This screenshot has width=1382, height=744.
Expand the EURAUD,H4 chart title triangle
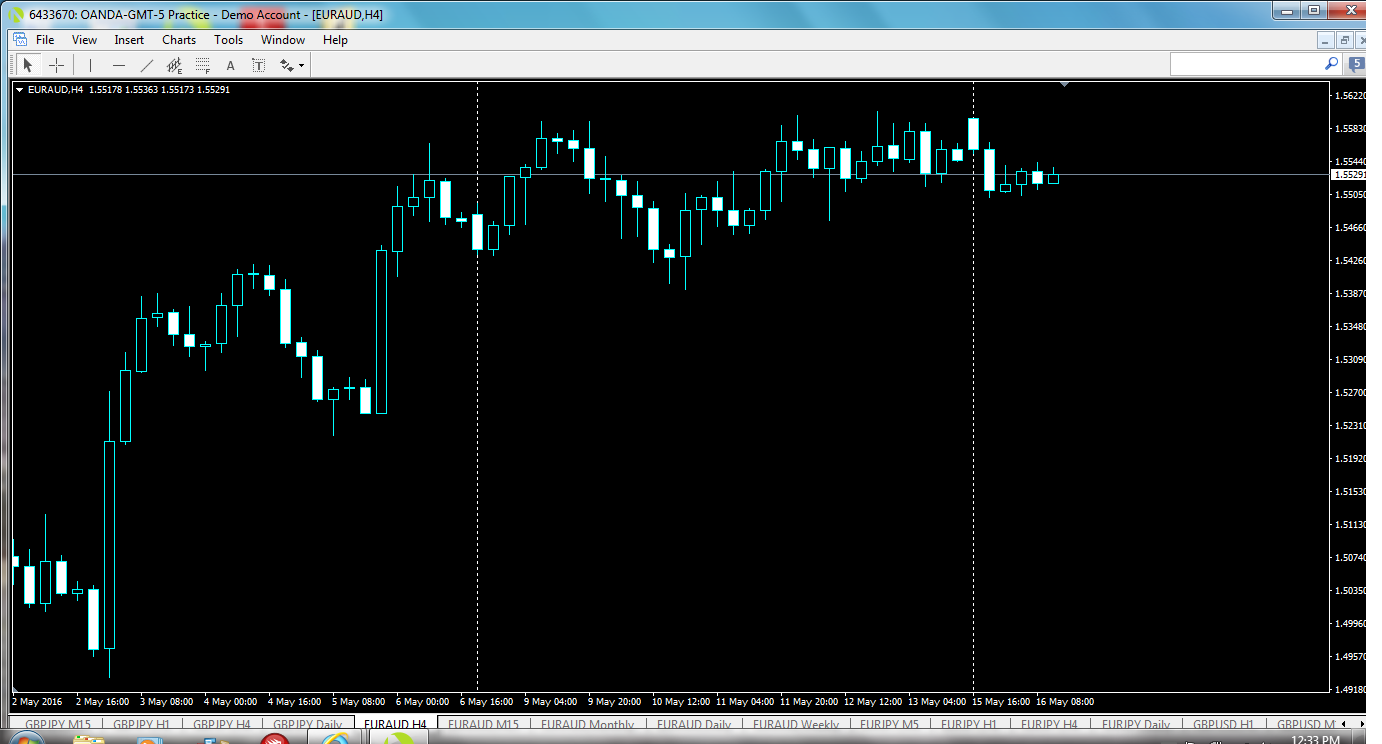click(x=19, y=90)
